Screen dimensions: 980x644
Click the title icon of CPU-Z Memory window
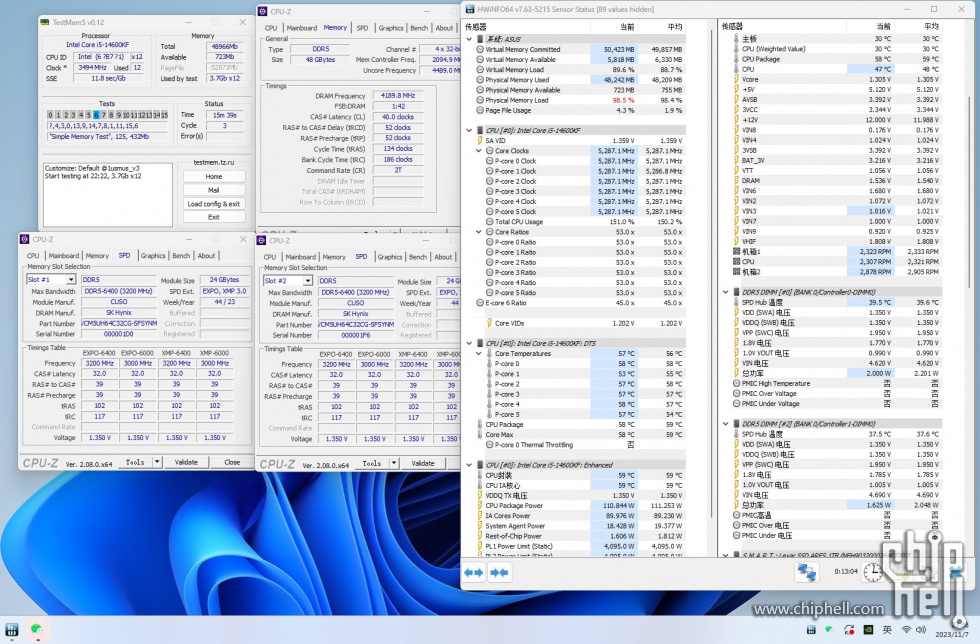[262, 11]
